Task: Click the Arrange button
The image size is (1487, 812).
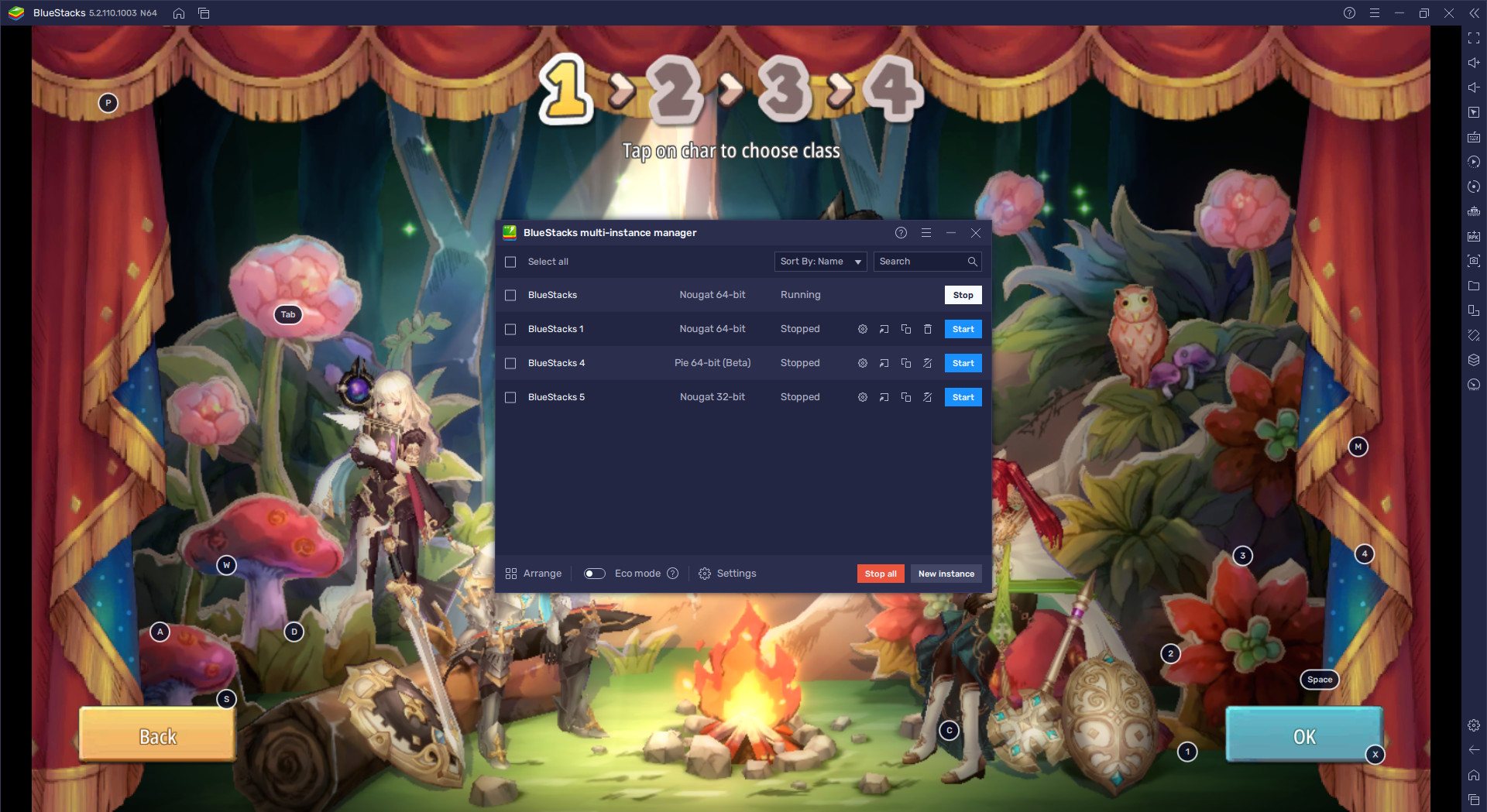Action: pos(533,574)
